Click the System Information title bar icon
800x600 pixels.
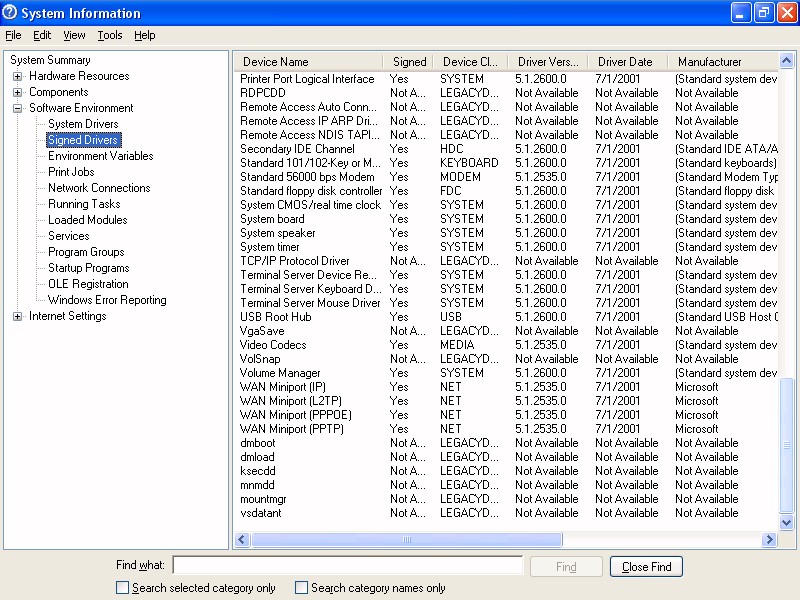11,13
